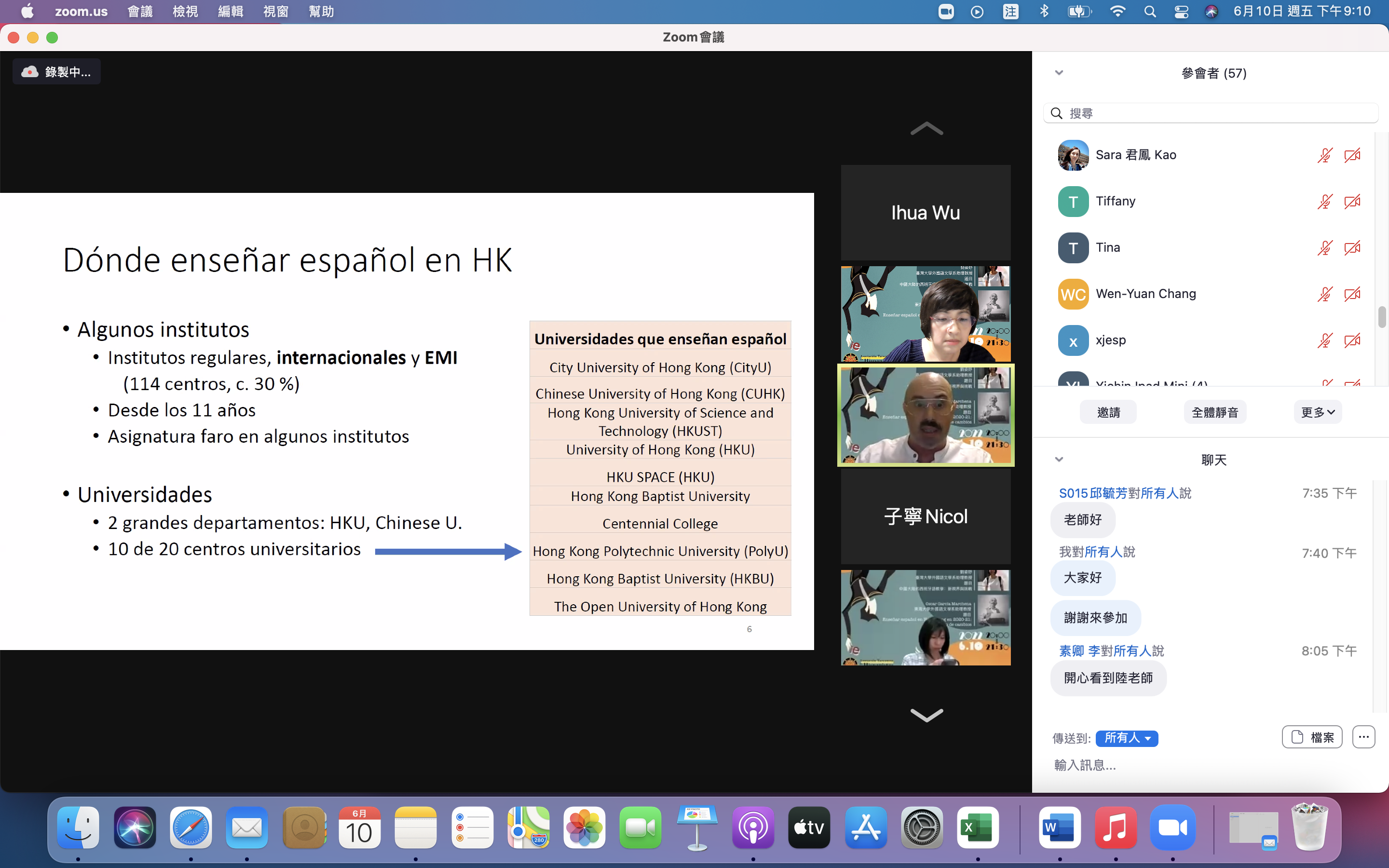Open Microsoft Excel in the dock

tap(978, 827)
